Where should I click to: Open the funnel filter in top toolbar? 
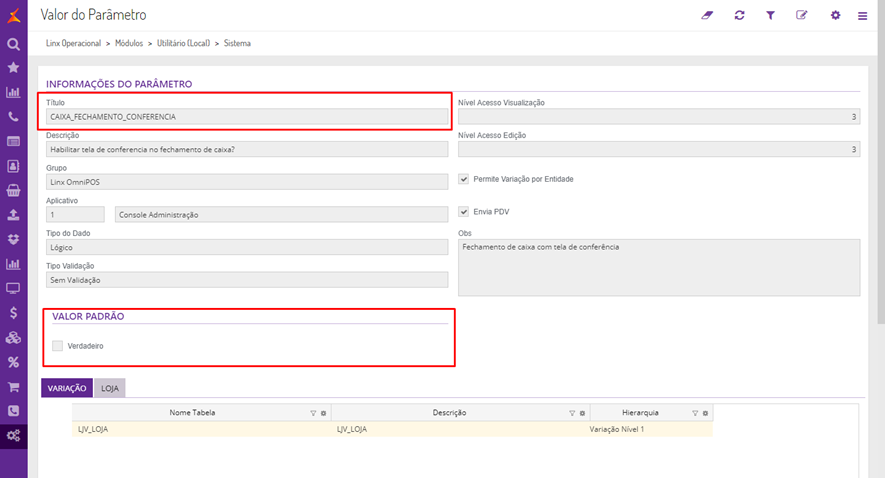point(770,15)
